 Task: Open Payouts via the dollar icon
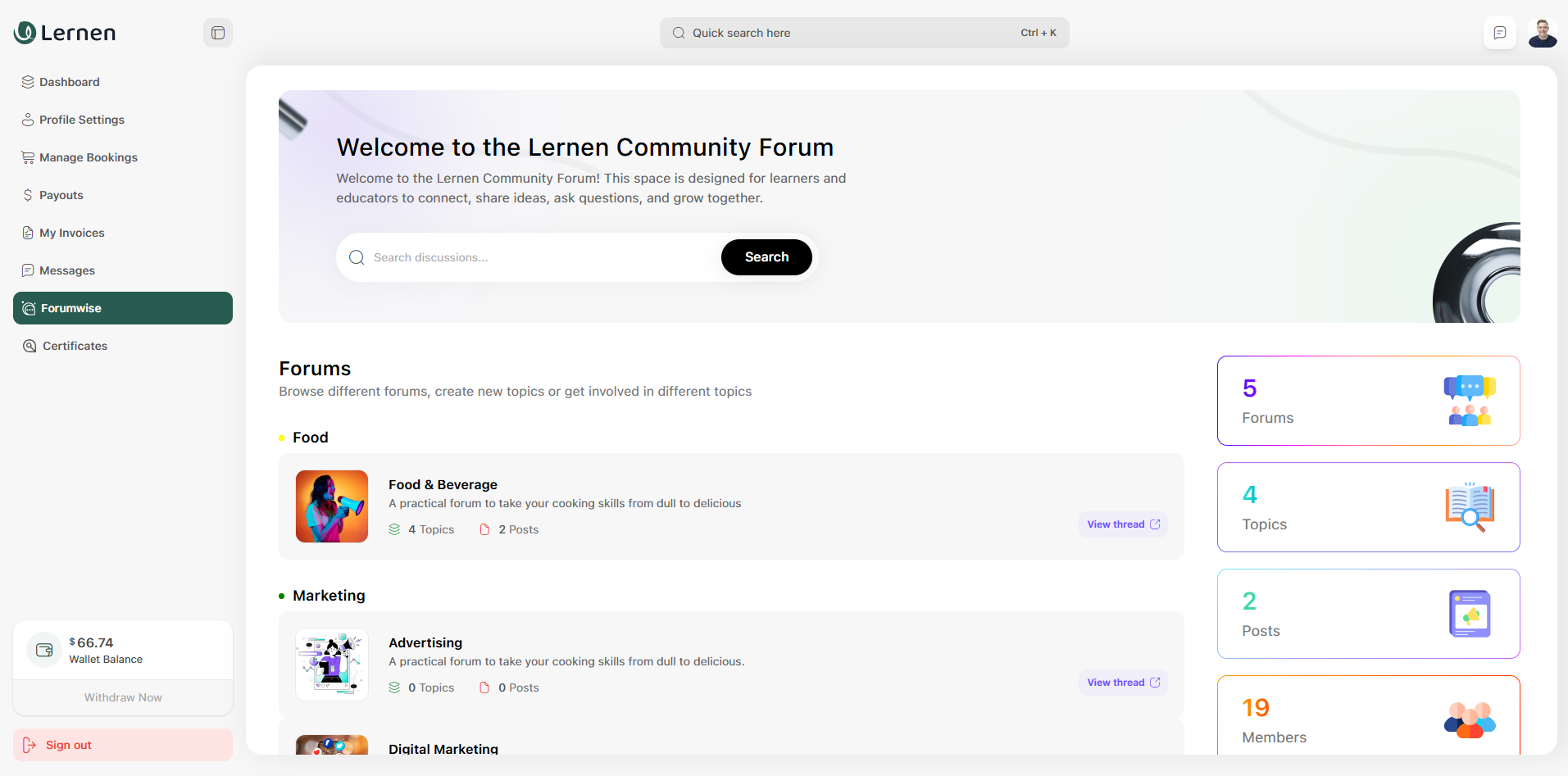[x=28, y=195]
